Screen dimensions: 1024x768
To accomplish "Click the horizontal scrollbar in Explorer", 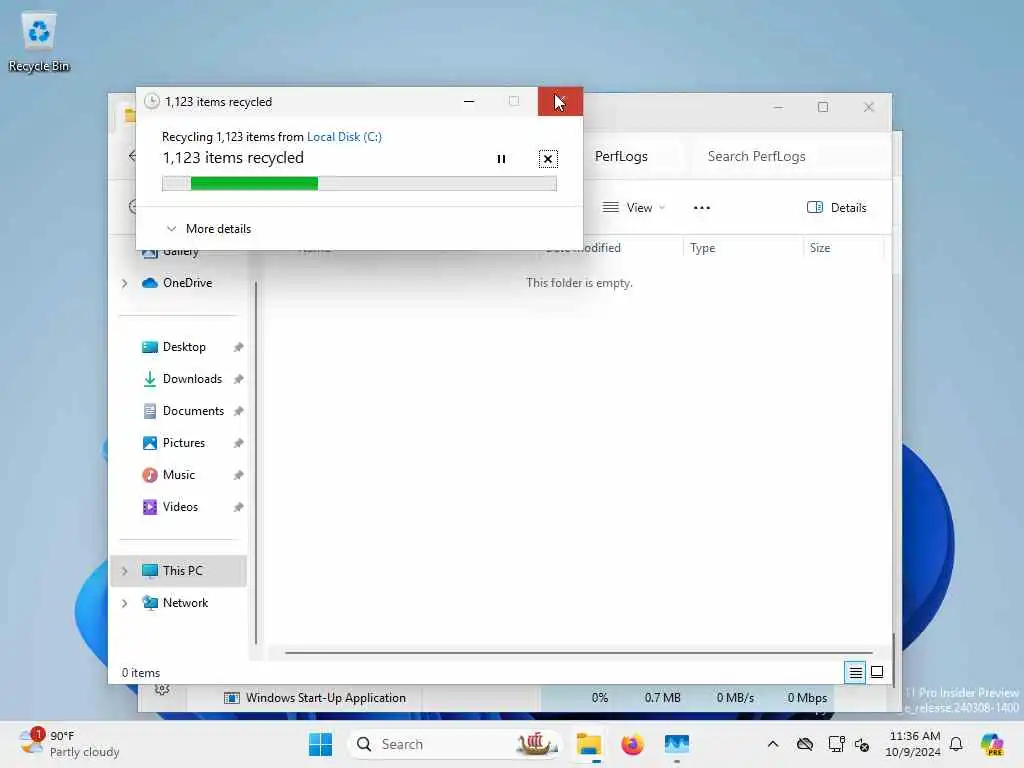I will [579, 652].
